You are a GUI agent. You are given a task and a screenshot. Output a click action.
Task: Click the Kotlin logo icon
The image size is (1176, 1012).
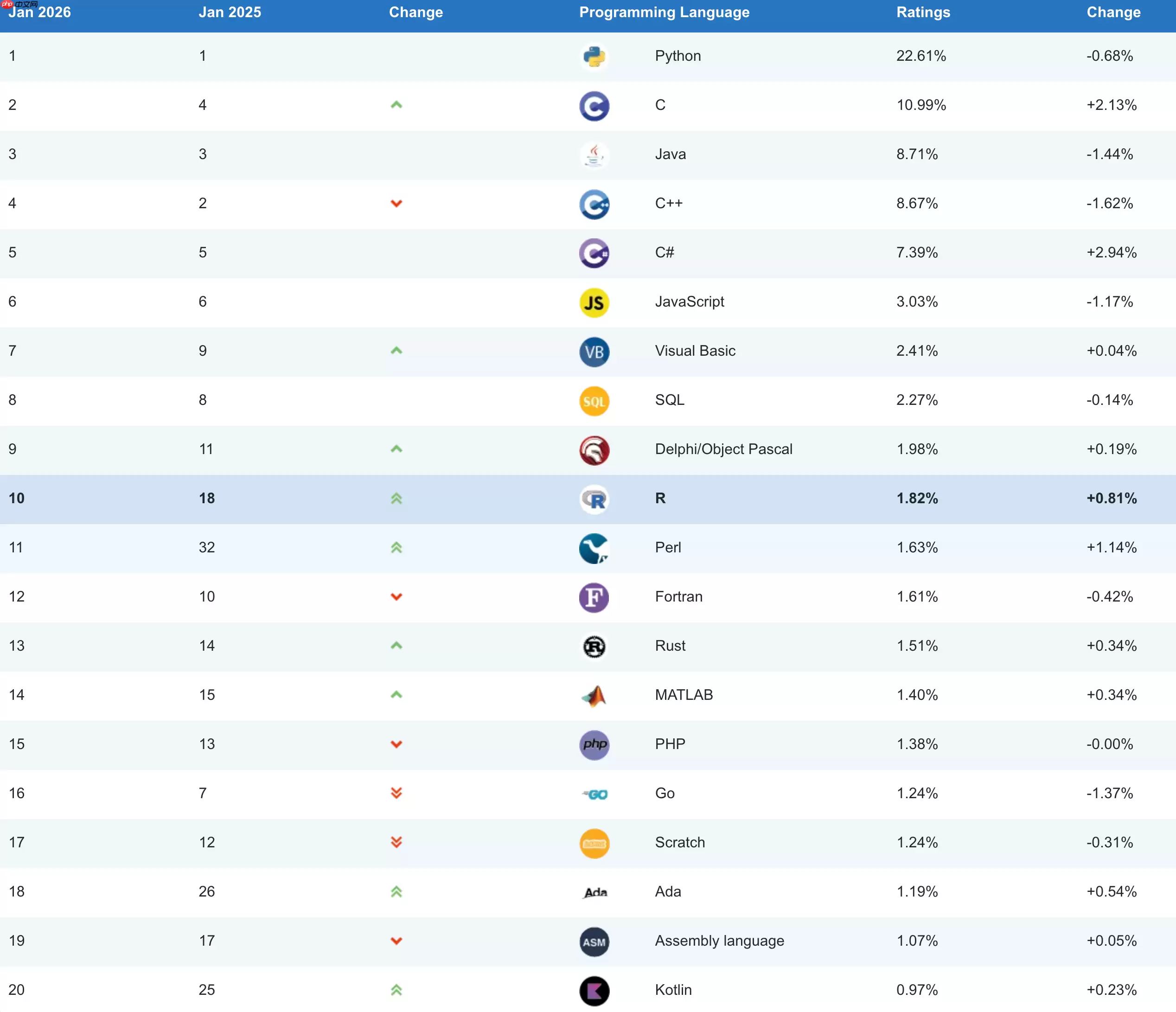click(x=594, y=991)
